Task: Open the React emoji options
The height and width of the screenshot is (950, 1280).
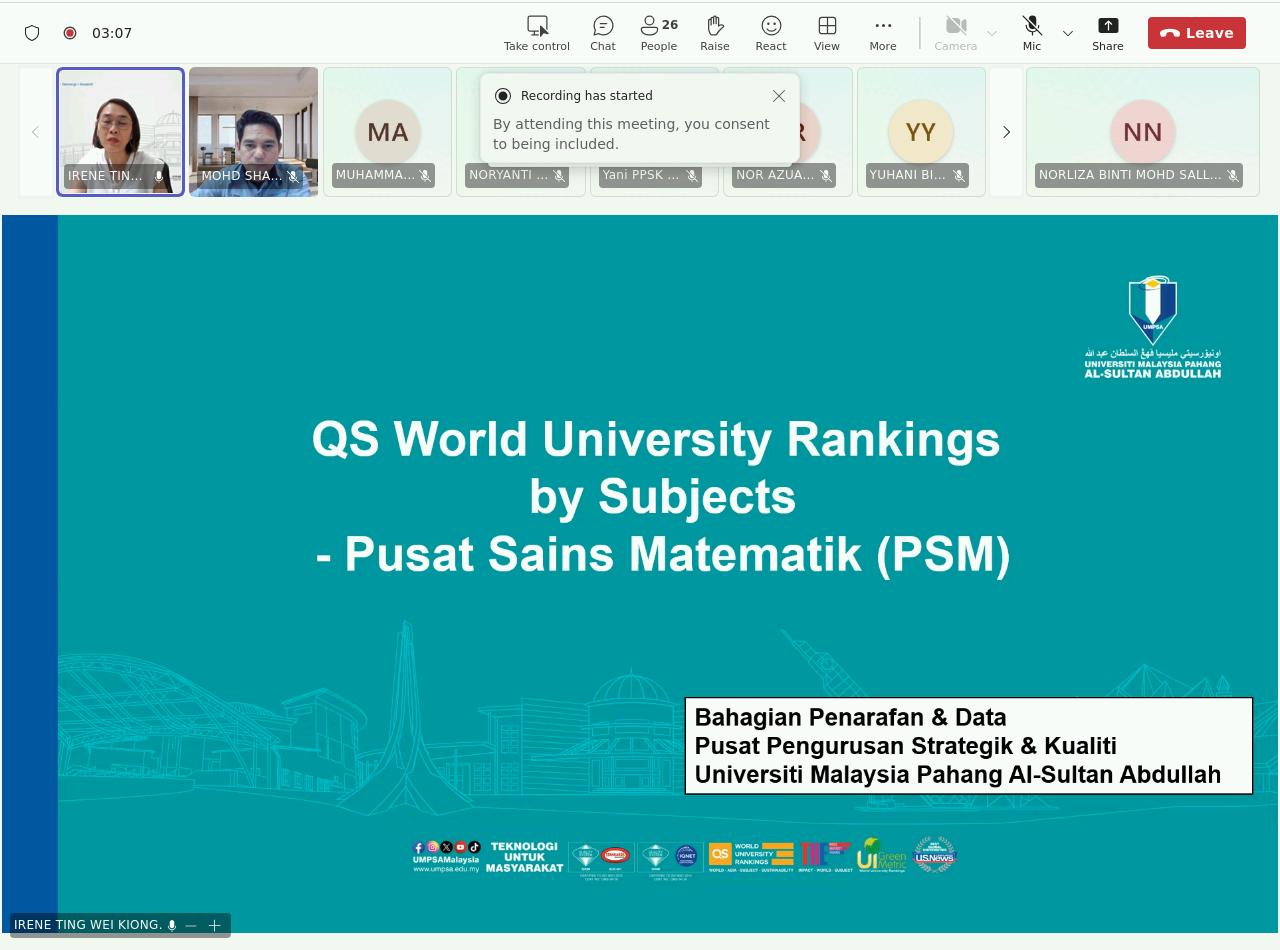Action: pyautogui.click(x=771, y=33)
